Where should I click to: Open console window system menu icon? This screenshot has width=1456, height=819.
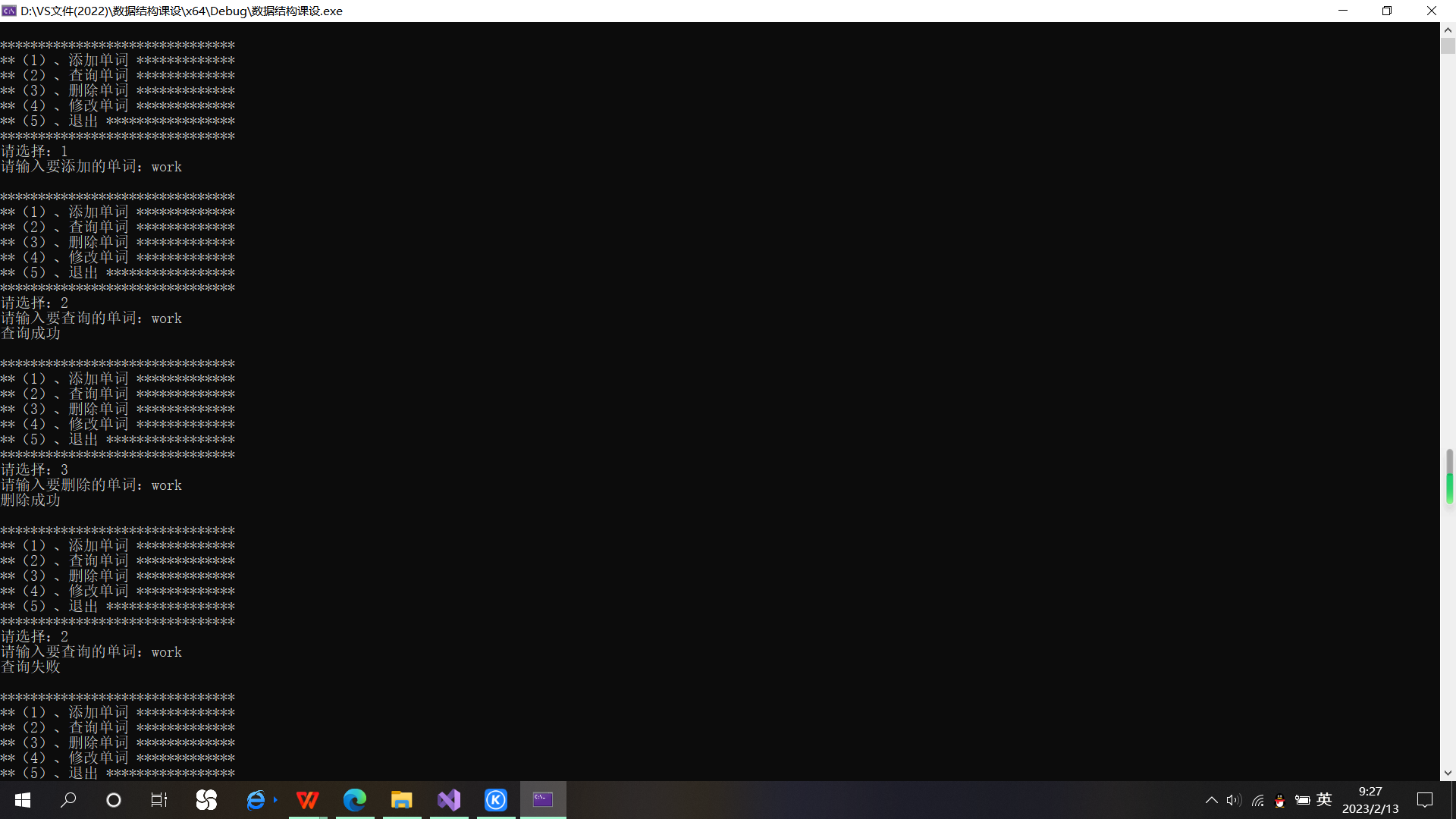point(9,11)
